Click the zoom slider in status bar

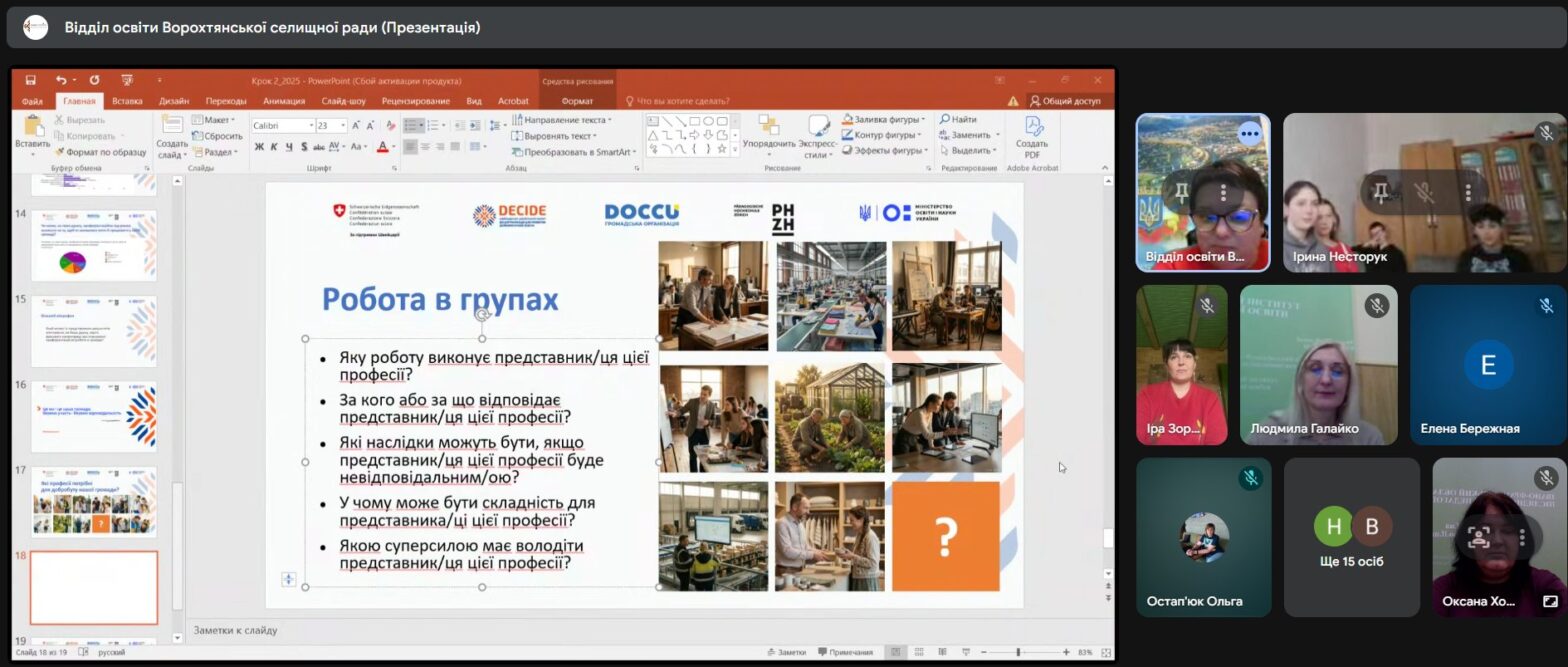point(1018,652)
